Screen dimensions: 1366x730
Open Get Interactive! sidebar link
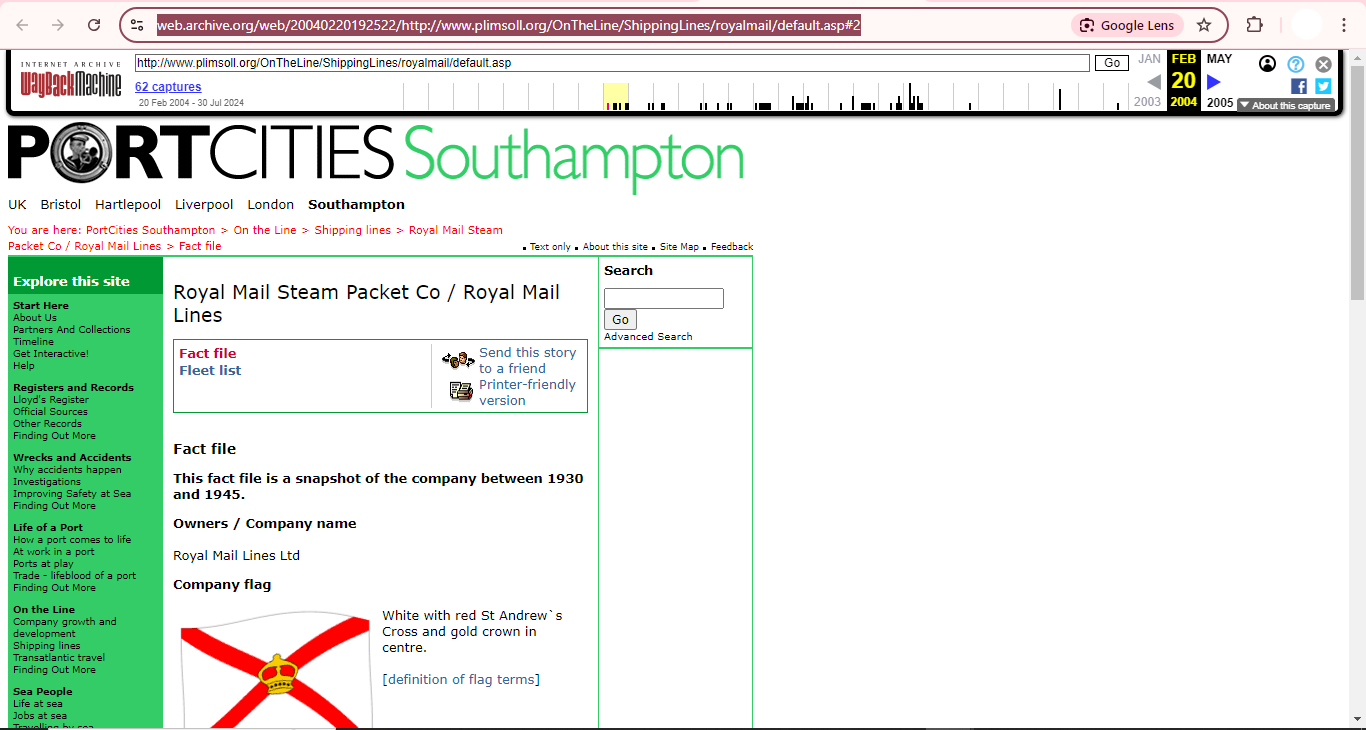click(x=51, y=354)
